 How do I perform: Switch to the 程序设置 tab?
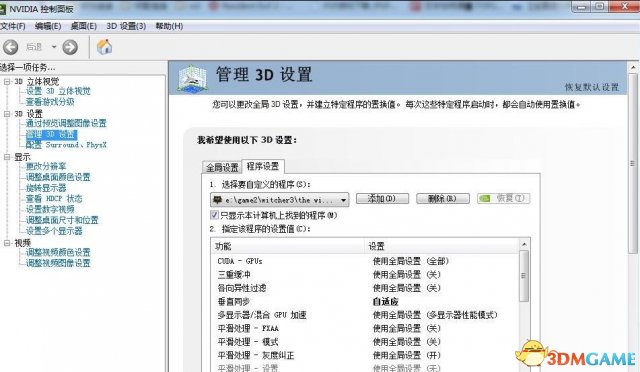[x=263, y=166]
